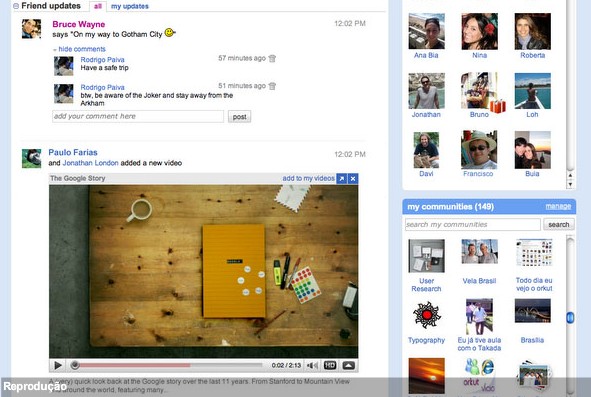This screenshot has width=591, height=397.
Task: Open the User Research community icon
Action: [426, 256]
